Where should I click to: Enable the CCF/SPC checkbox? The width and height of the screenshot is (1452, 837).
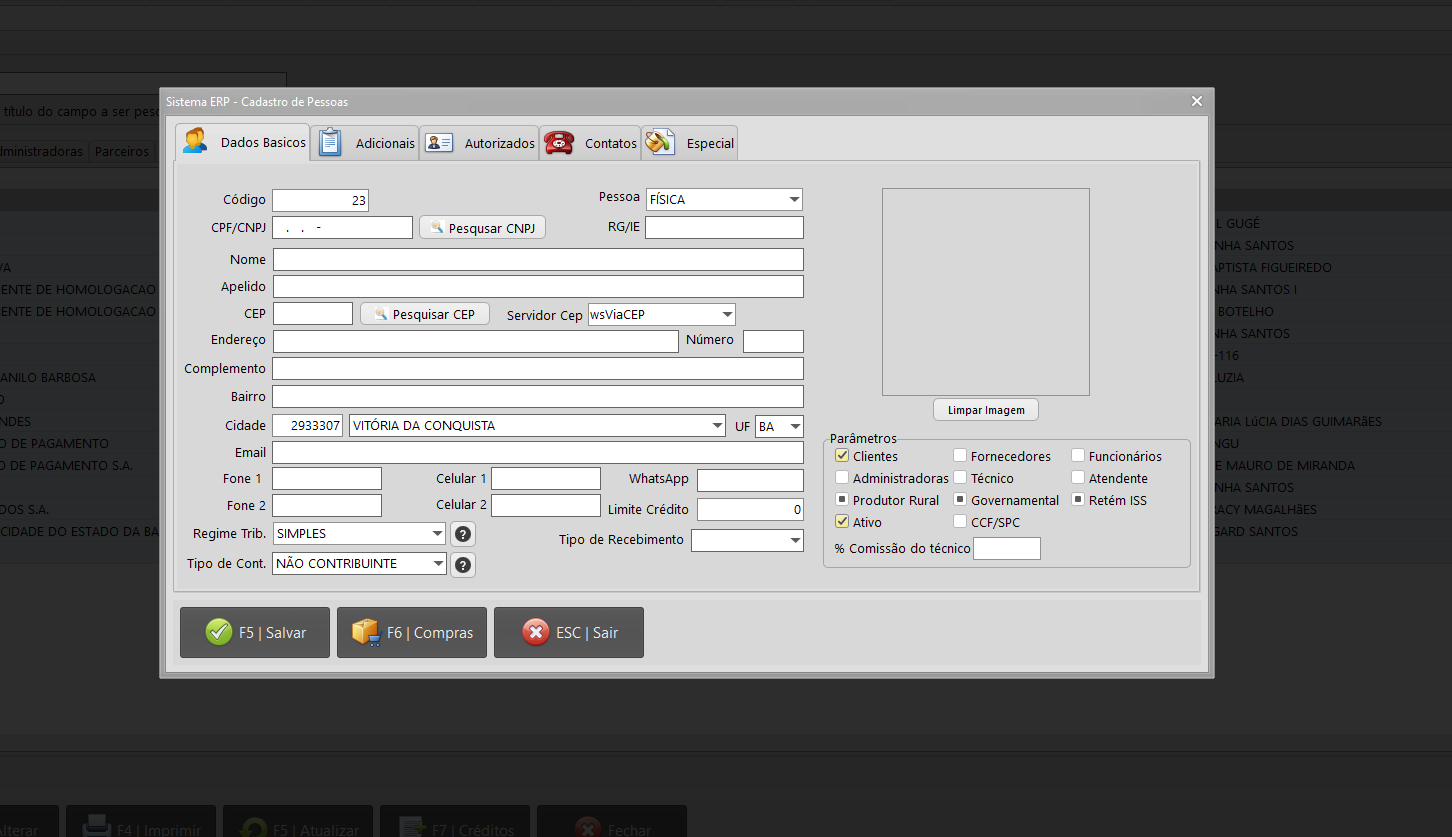pos(960,522)
